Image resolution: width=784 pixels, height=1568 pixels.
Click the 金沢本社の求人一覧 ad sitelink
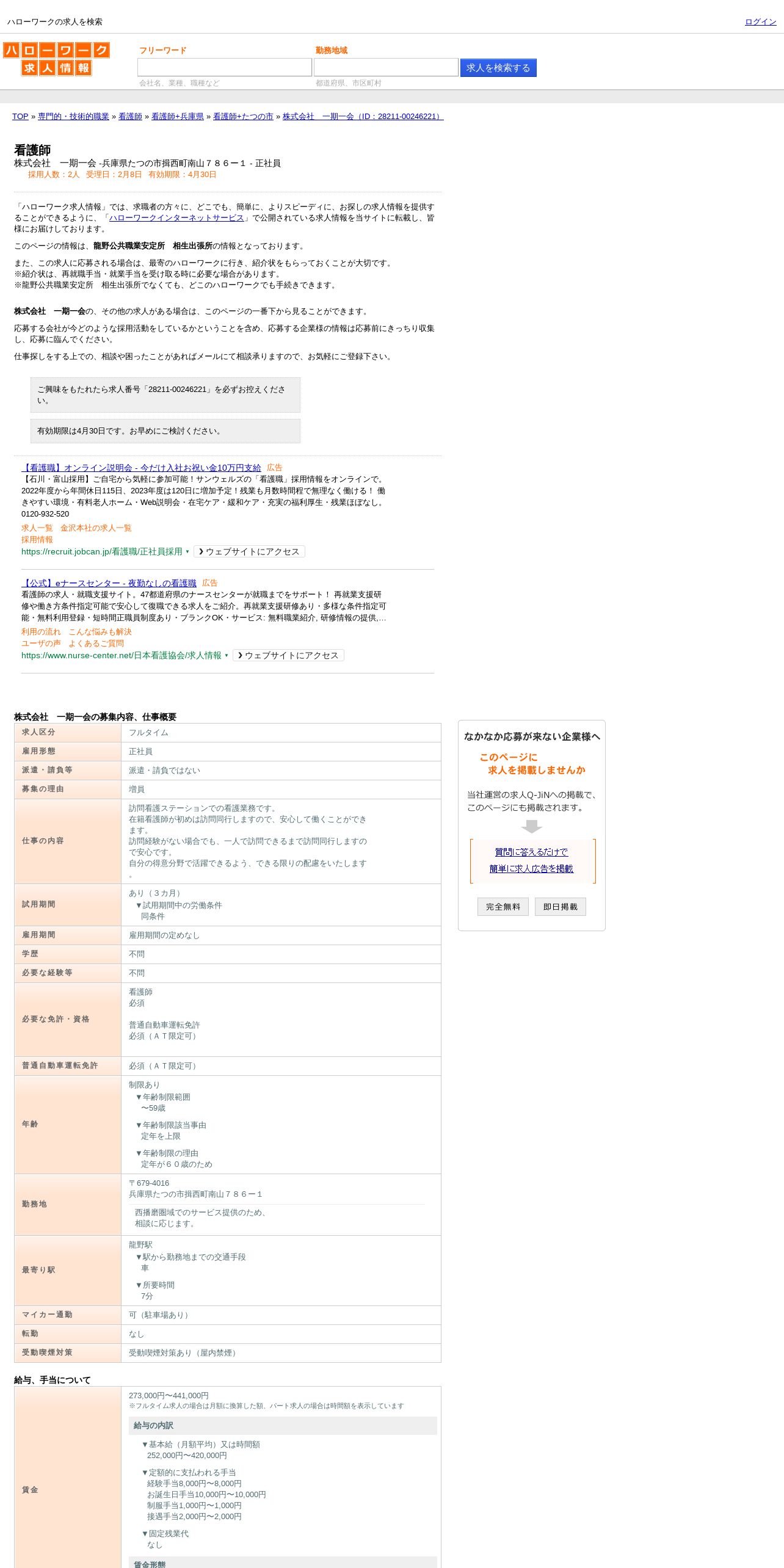[x=96, y=528]
